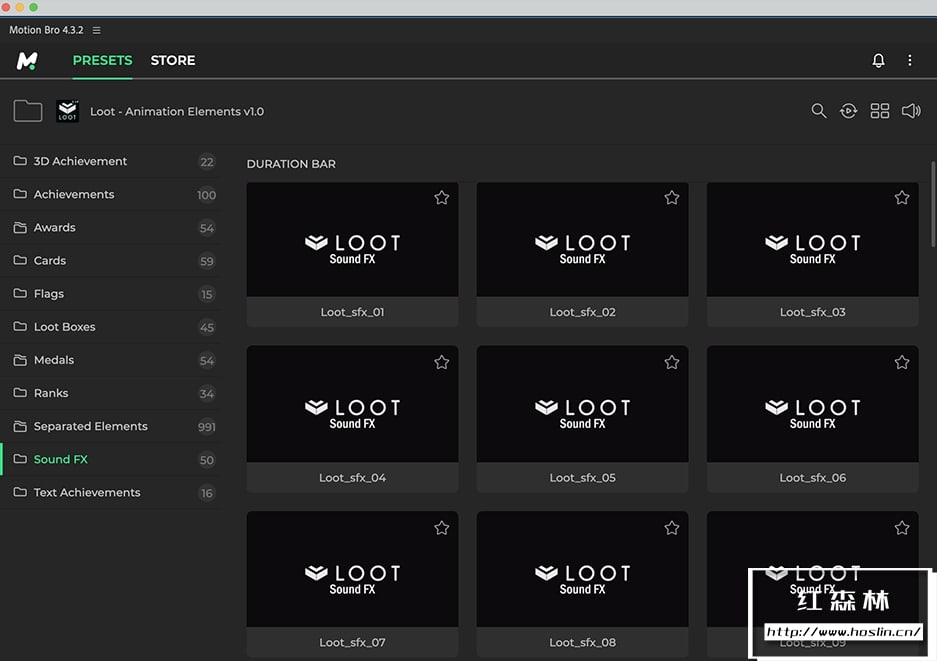Select the Loot_sfx_04 thumbnail
937x661 pixels.
[353, 404]
